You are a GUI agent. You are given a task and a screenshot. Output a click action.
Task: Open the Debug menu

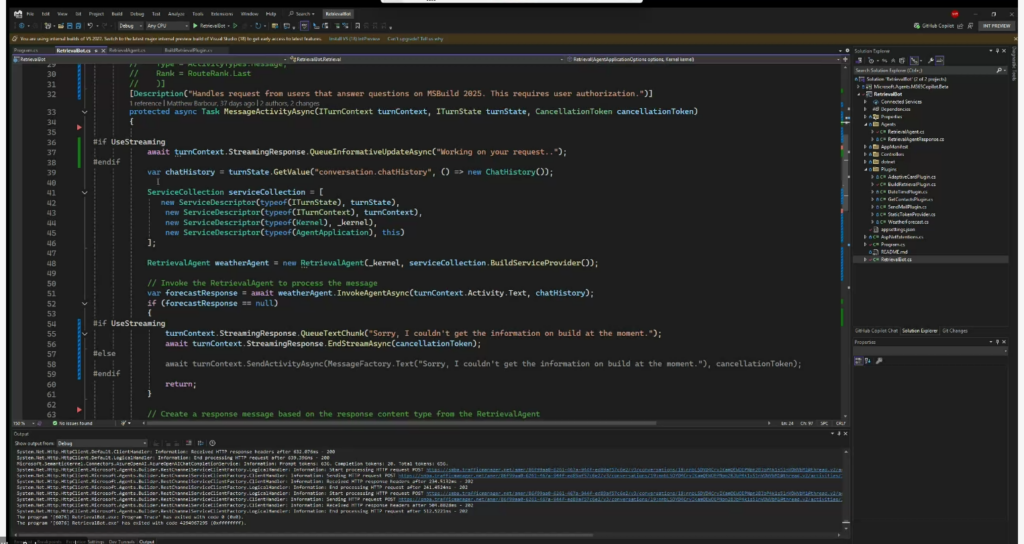[137, 14]
